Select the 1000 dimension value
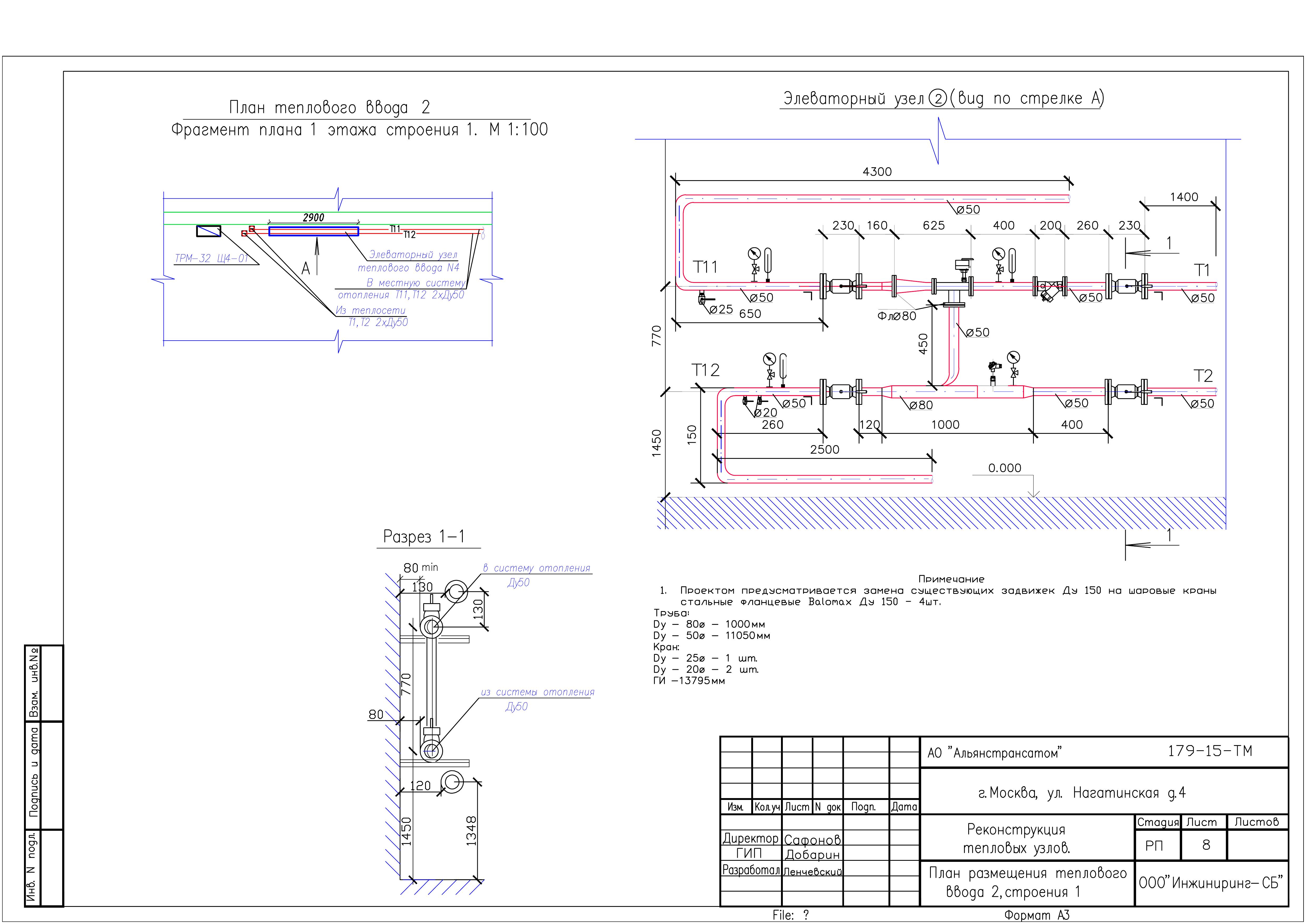 click(x=946, y=425)
